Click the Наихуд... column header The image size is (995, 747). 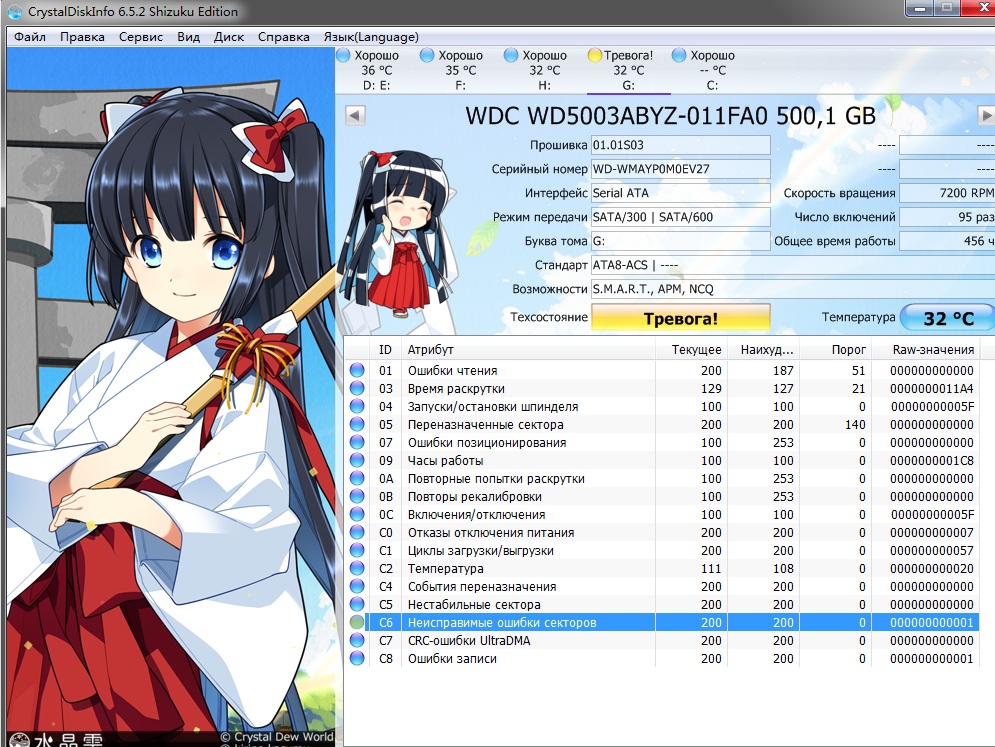coord(763,350)
